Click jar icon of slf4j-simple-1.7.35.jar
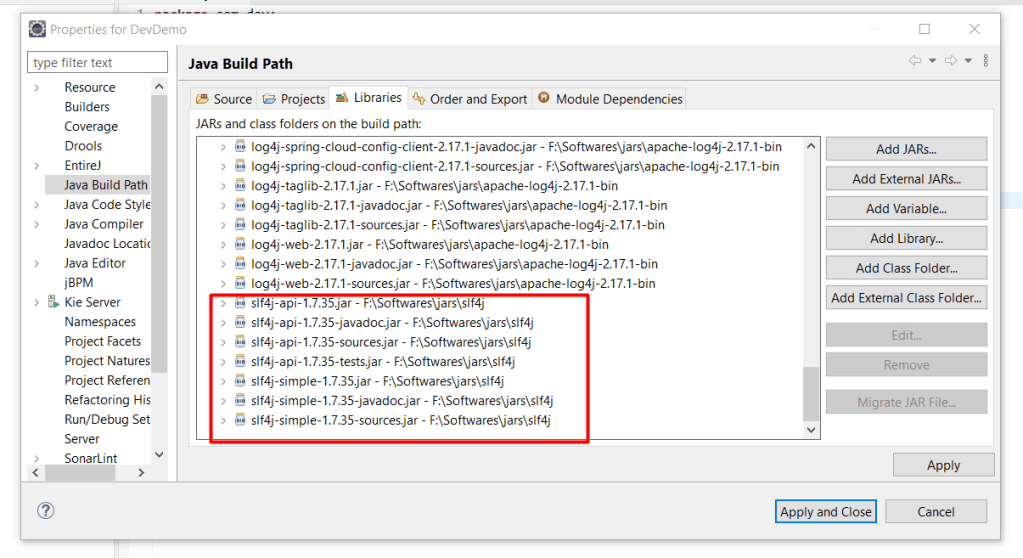Viewport: 1023px width, 558px height. tap(240, 381)
